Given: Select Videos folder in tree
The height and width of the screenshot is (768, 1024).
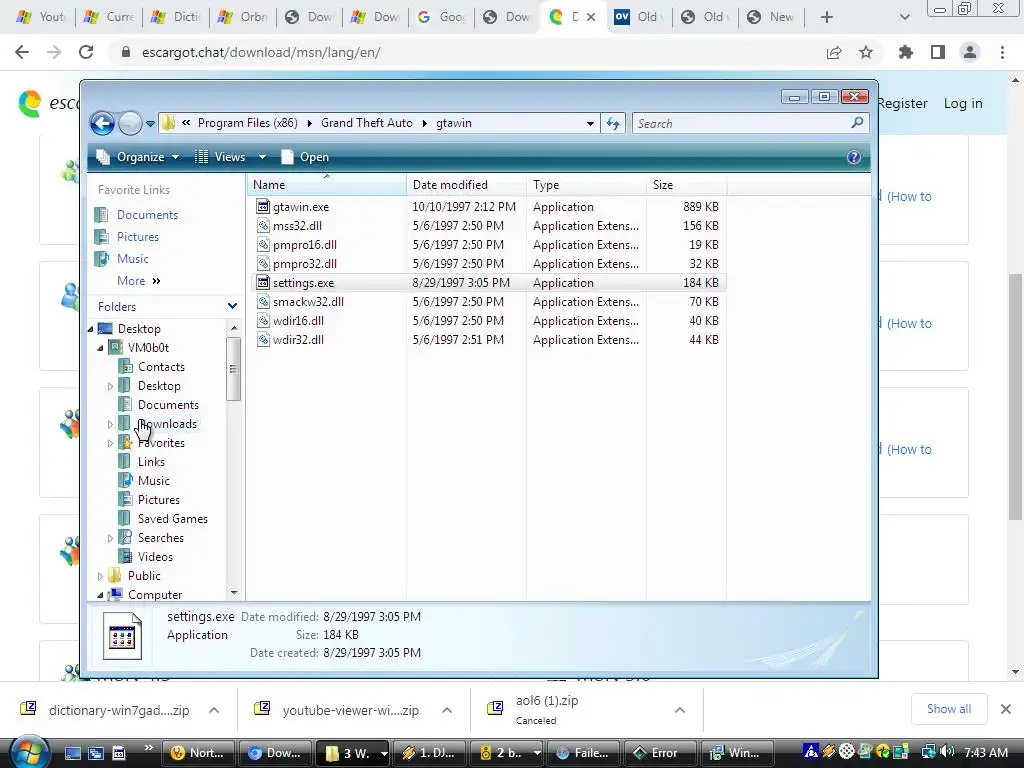Looking at the screenshot, I should 155,557.
